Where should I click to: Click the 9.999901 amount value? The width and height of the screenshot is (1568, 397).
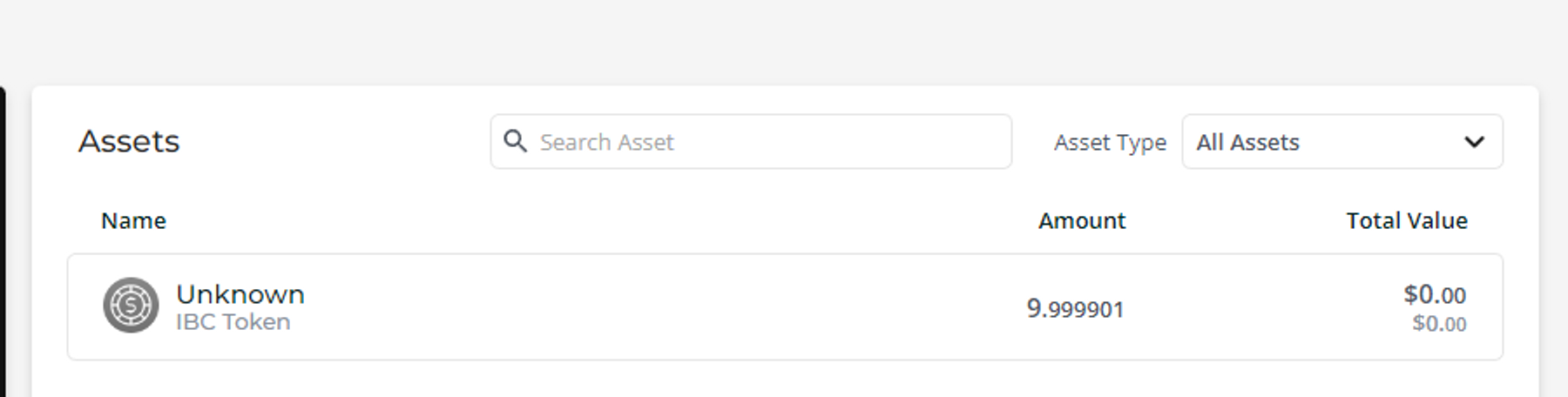click(x=1076, y=309)
